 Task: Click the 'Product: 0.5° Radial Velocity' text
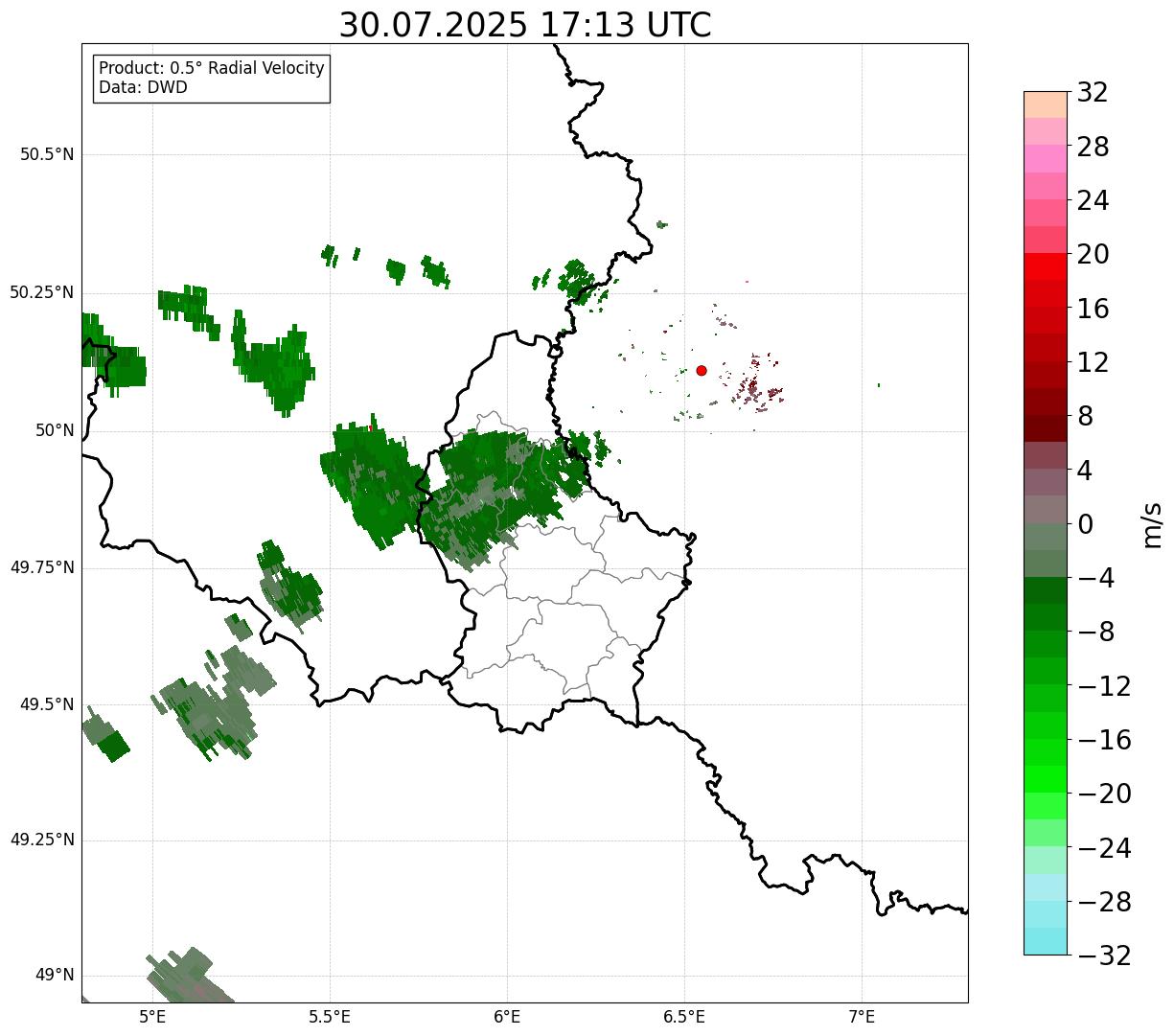tap(212, 69)
